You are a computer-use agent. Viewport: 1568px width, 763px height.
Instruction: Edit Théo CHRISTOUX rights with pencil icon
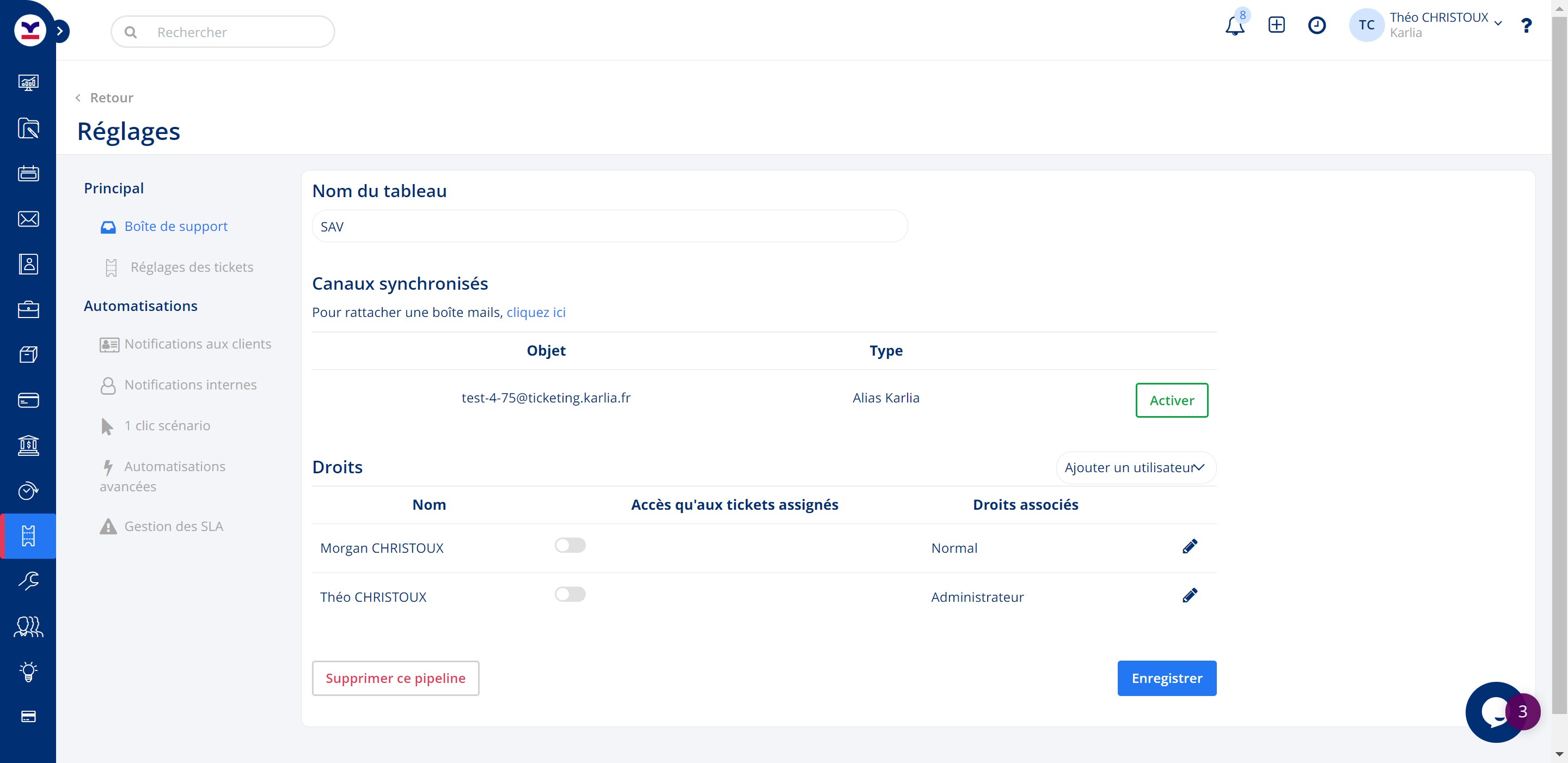(1190, 596)
